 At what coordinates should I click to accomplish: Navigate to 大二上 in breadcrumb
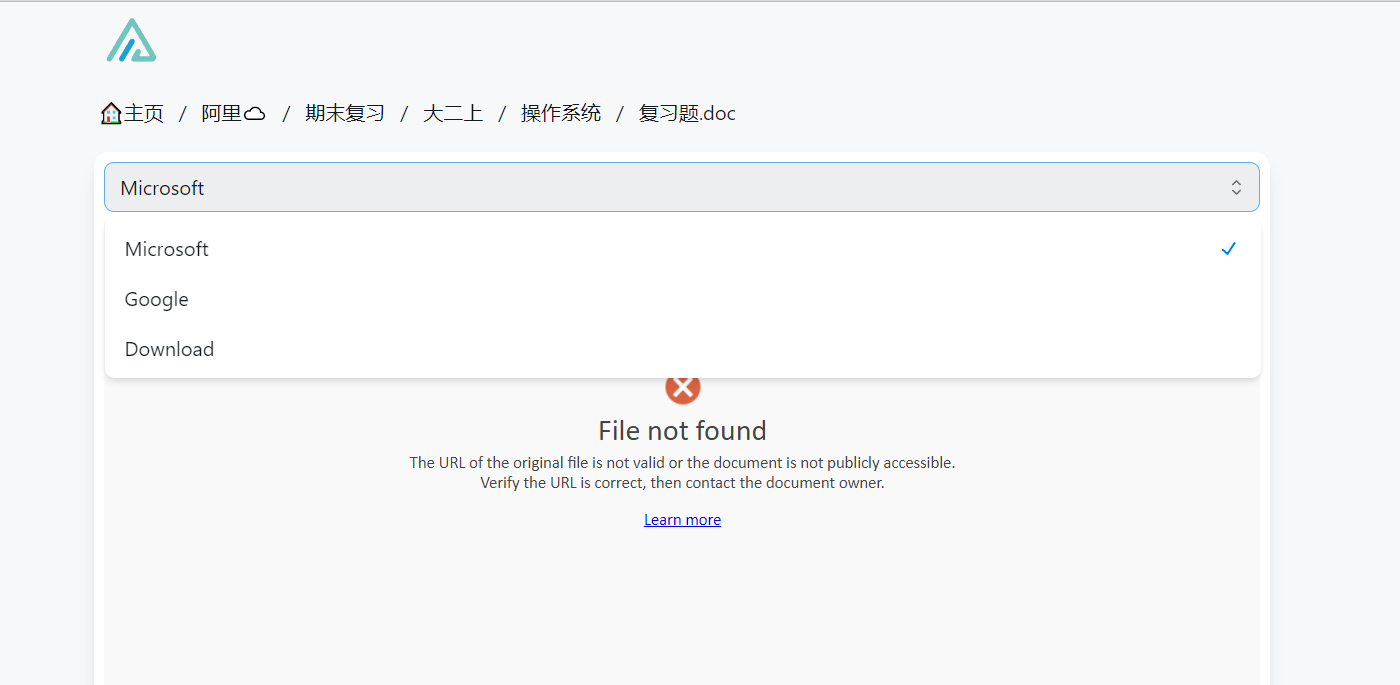point(453,114)
